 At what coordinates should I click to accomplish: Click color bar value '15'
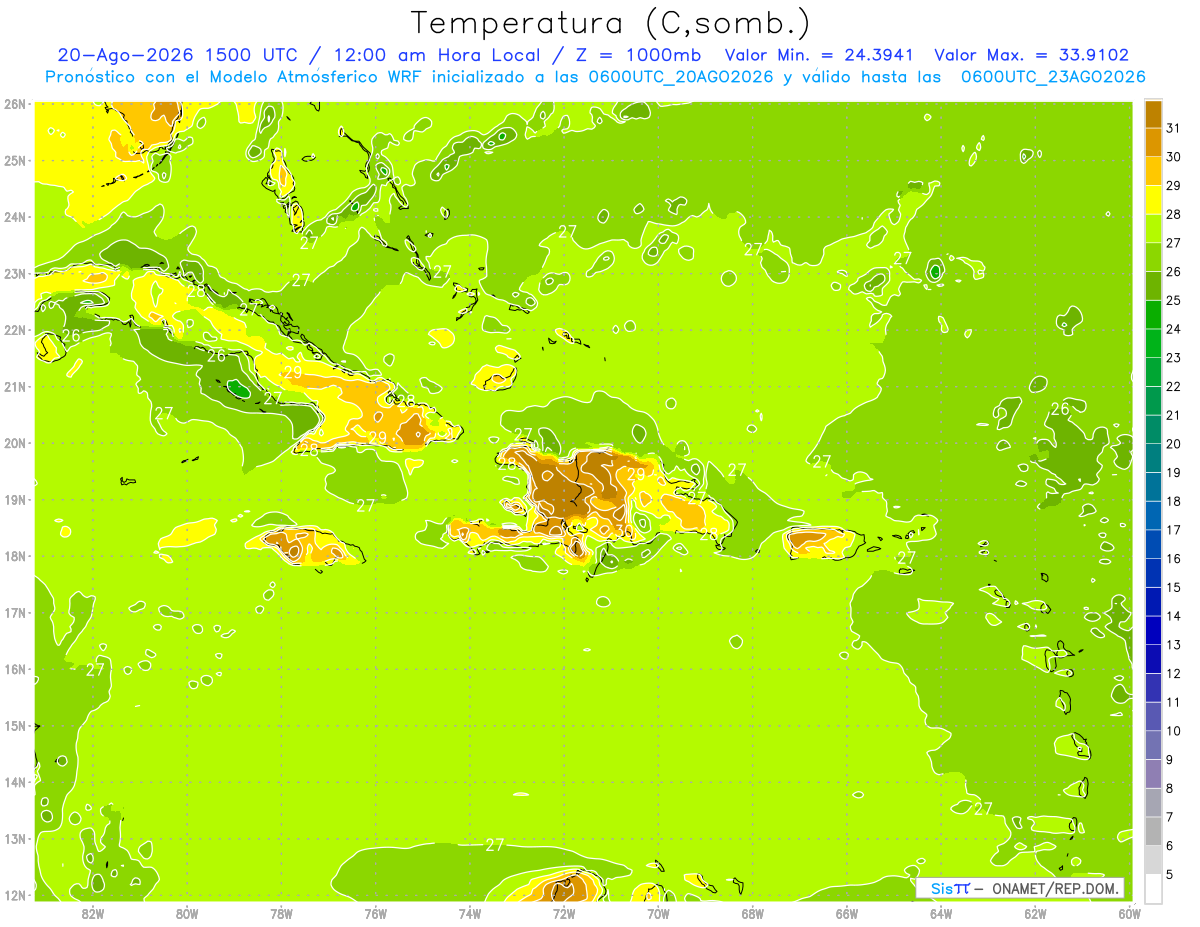click(x=1173, y=587)
